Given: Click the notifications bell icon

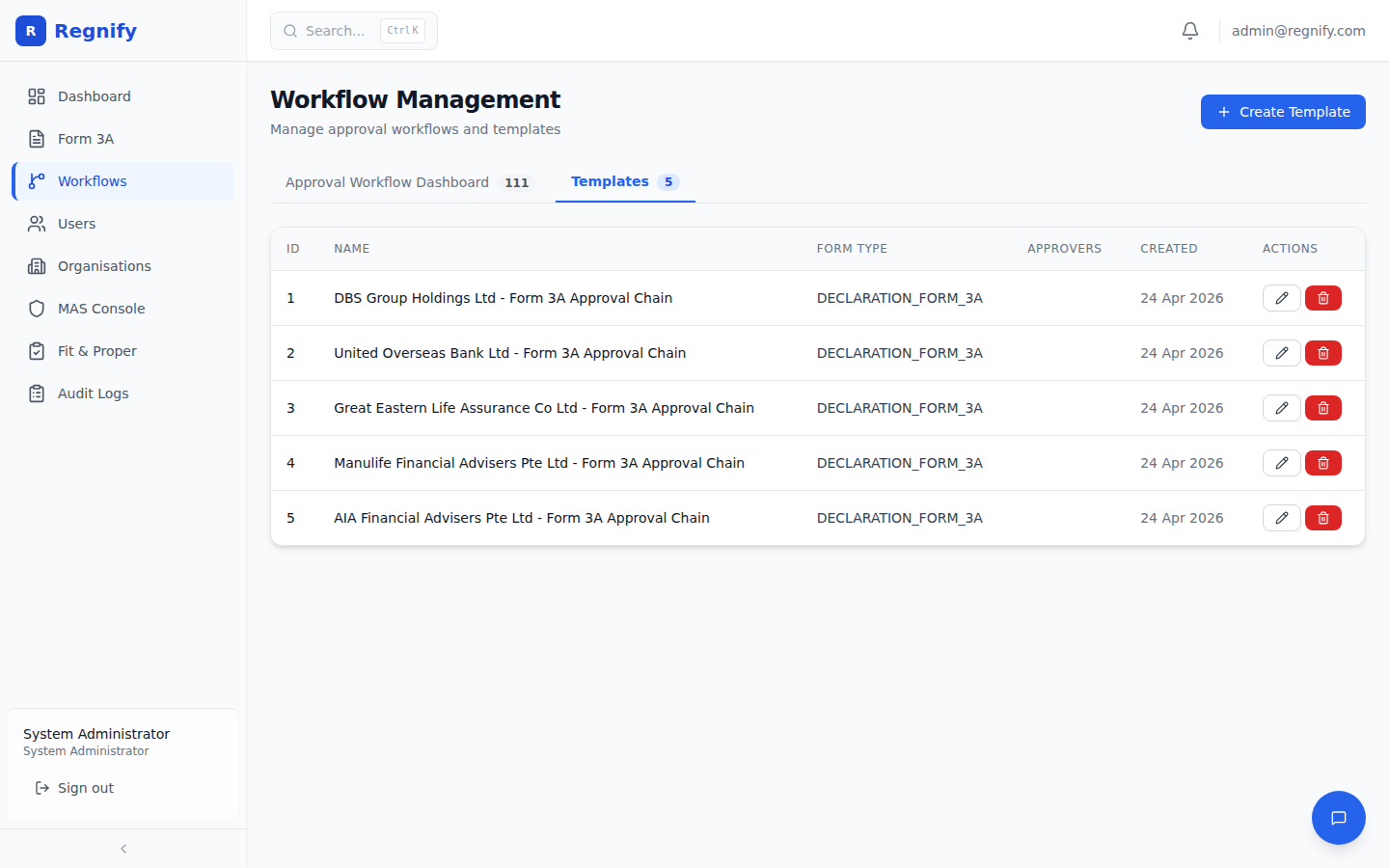Looking at the screenshot, I should 1190,31.
